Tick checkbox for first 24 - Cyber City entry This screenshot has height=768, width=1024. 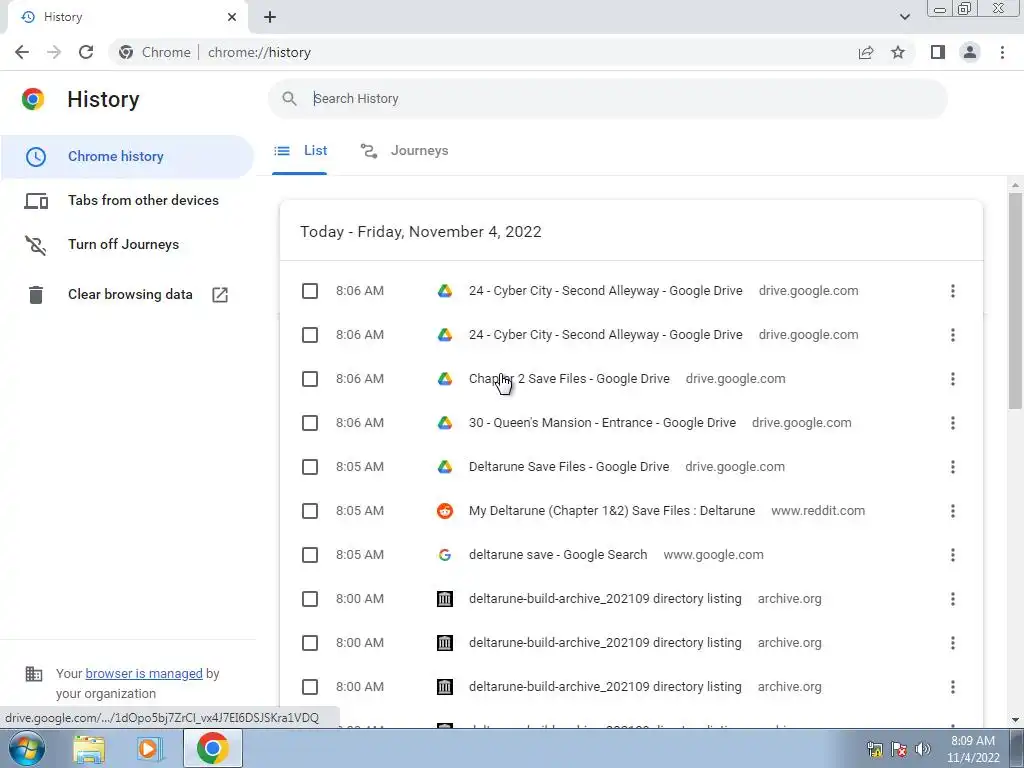click(310, 291)
